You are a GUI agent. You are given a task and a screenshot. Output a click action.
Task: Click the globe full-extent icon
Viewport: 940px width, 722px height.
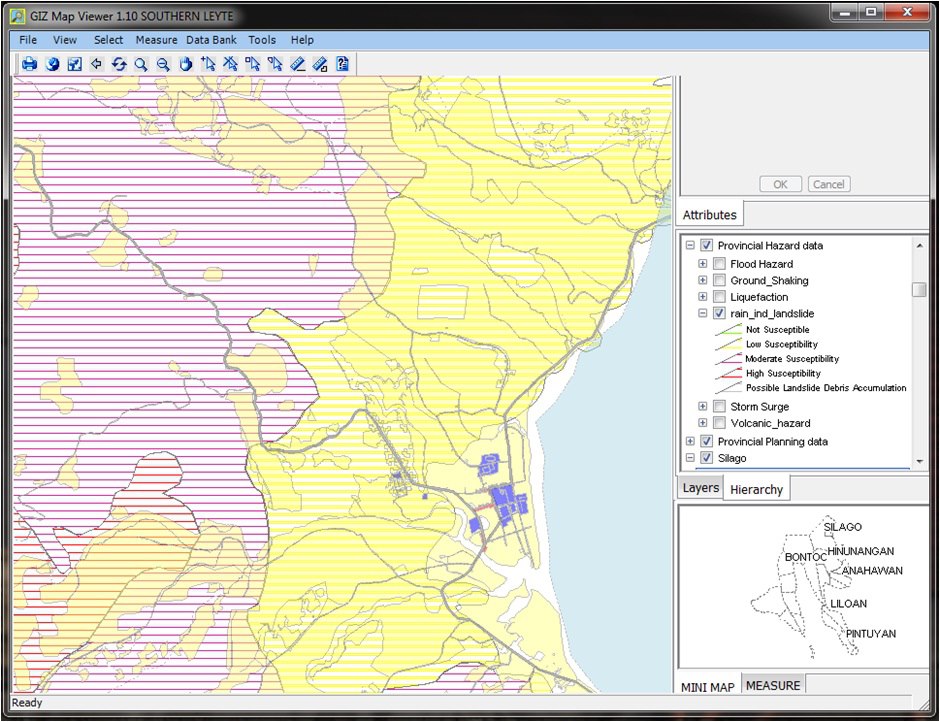point(52,64)
